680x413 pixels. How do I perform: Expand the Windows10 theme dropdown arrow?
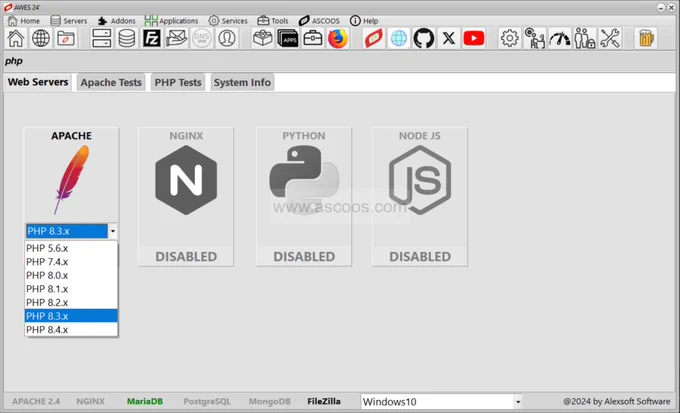tap(518, 402)
